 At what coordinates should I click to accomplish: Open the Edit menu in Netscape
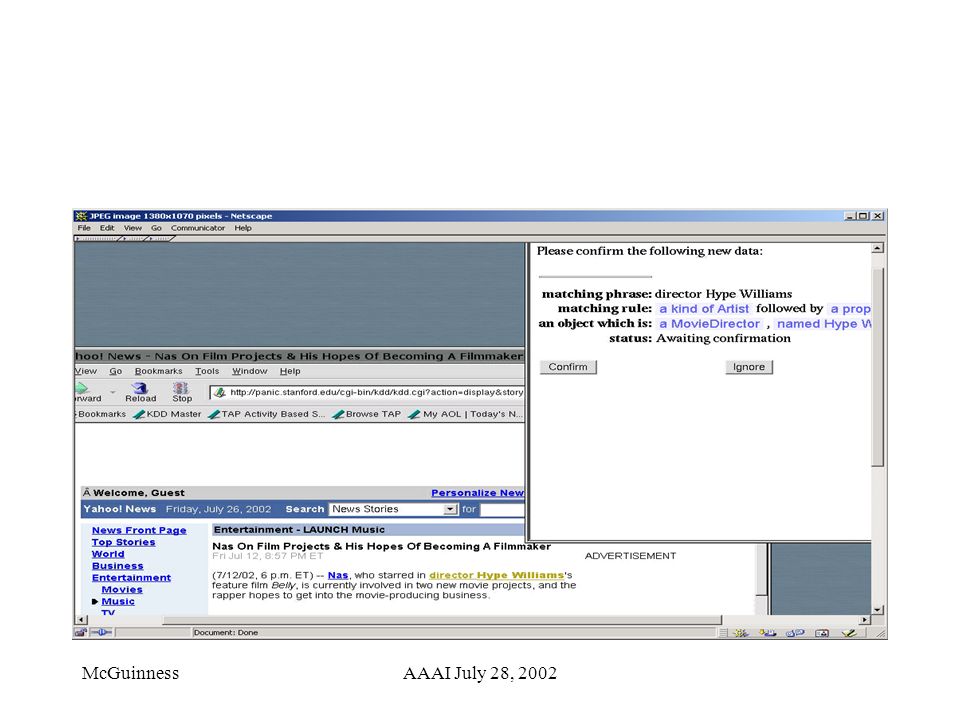107,228
